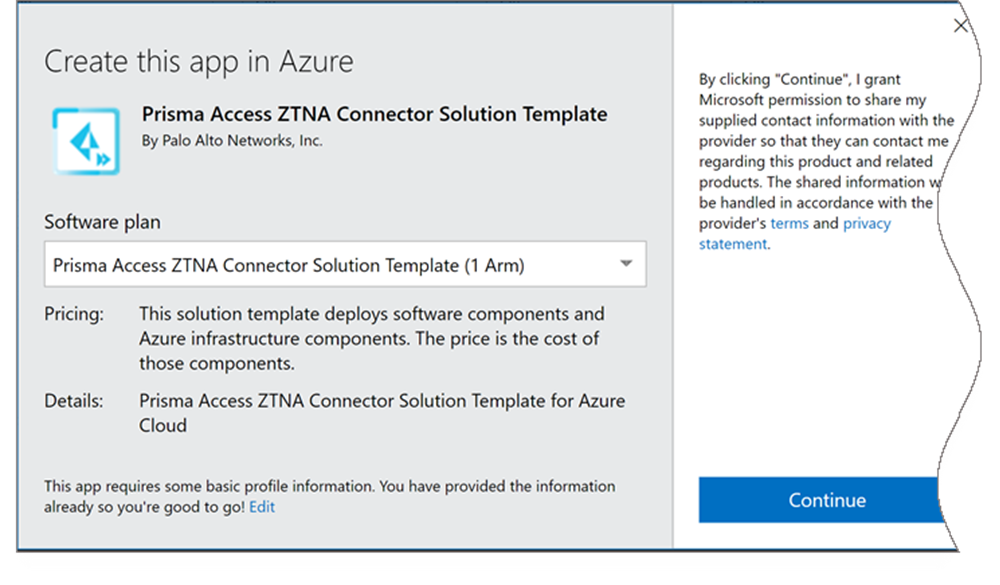The width and height of the screenshot is (1000, 585).
Task: Click the Prisma Access ZTNA Connector app logo
Action: pos(86,142)
